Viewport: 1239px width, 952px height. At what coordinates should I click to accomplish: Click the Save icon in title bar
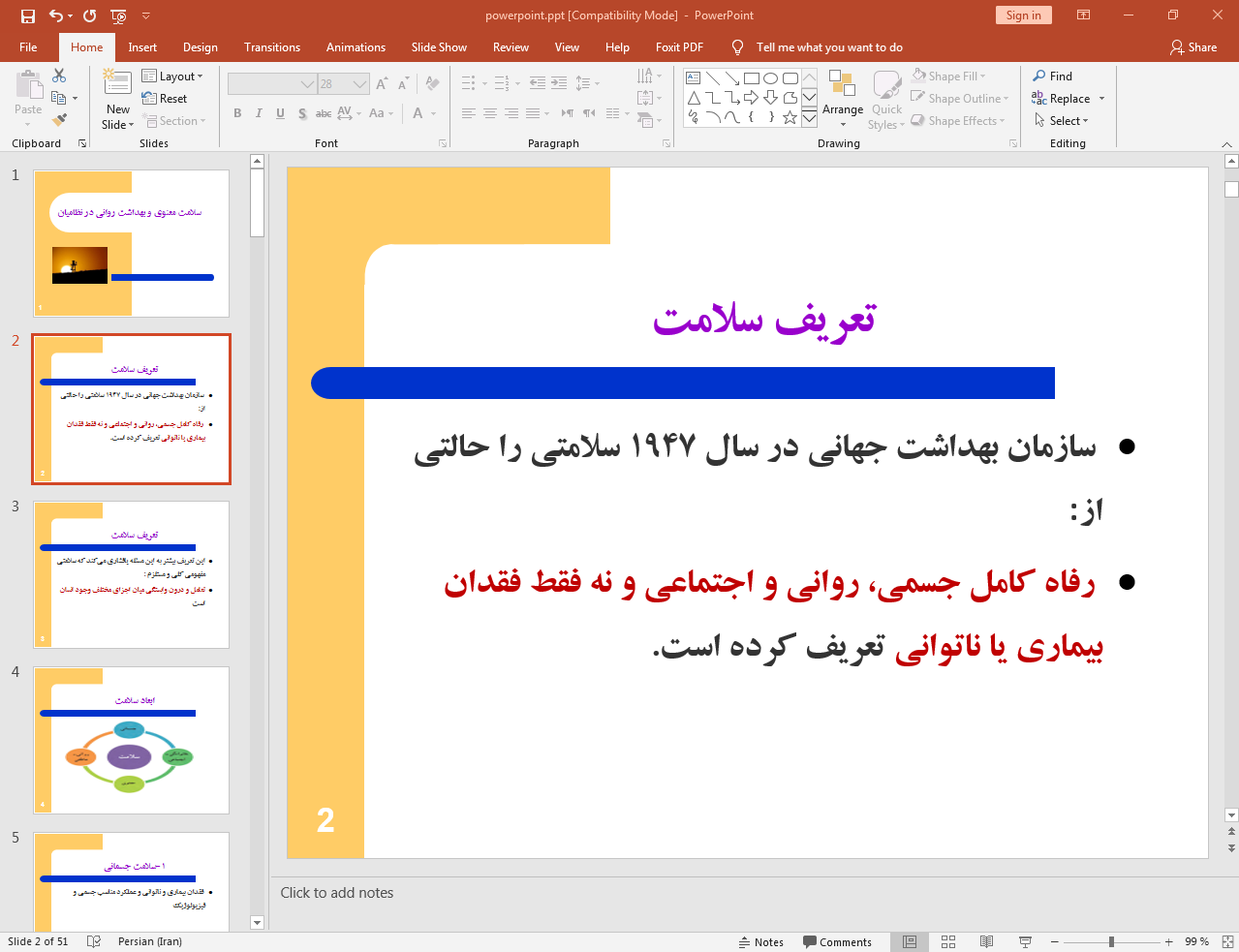click(27, 15)
